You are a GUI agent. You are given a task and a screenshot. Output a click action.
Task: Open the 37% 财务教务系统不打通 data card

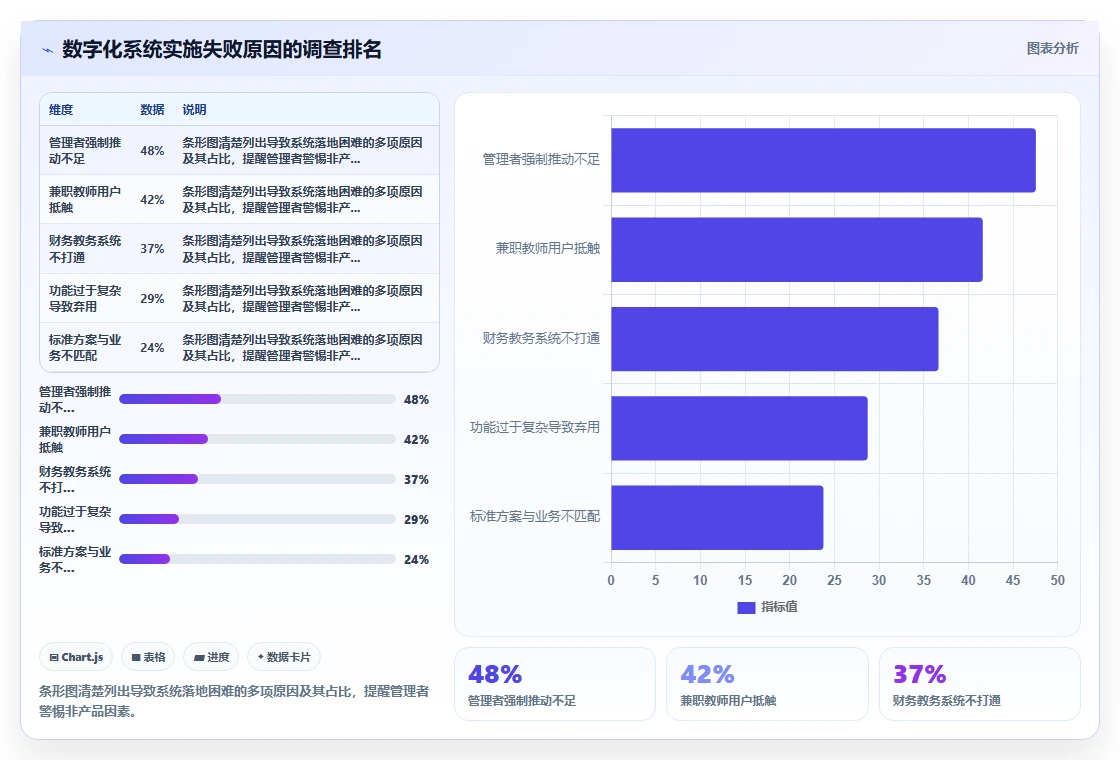click(x=979, y=684)
